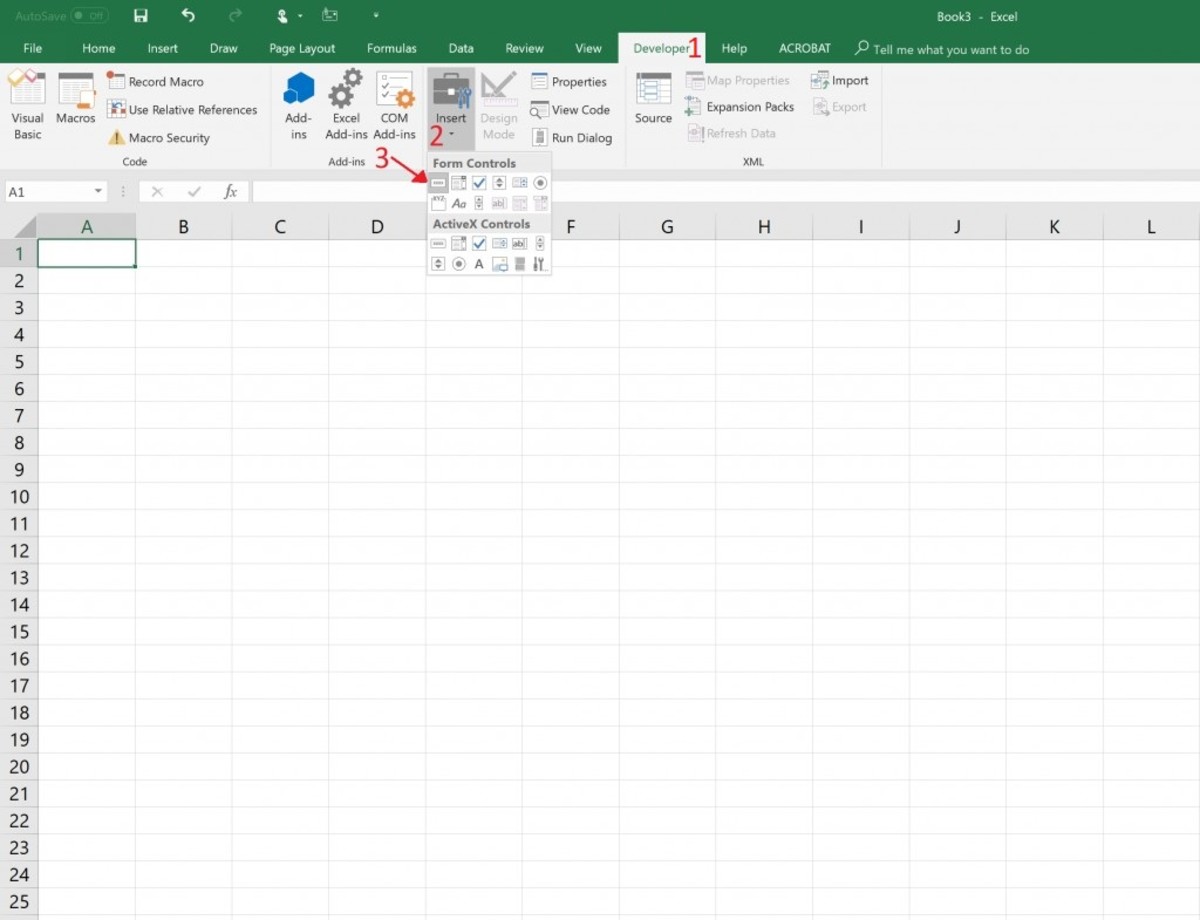Insert a Check Box form control
1200x920 pixels.
coord(479,183)
